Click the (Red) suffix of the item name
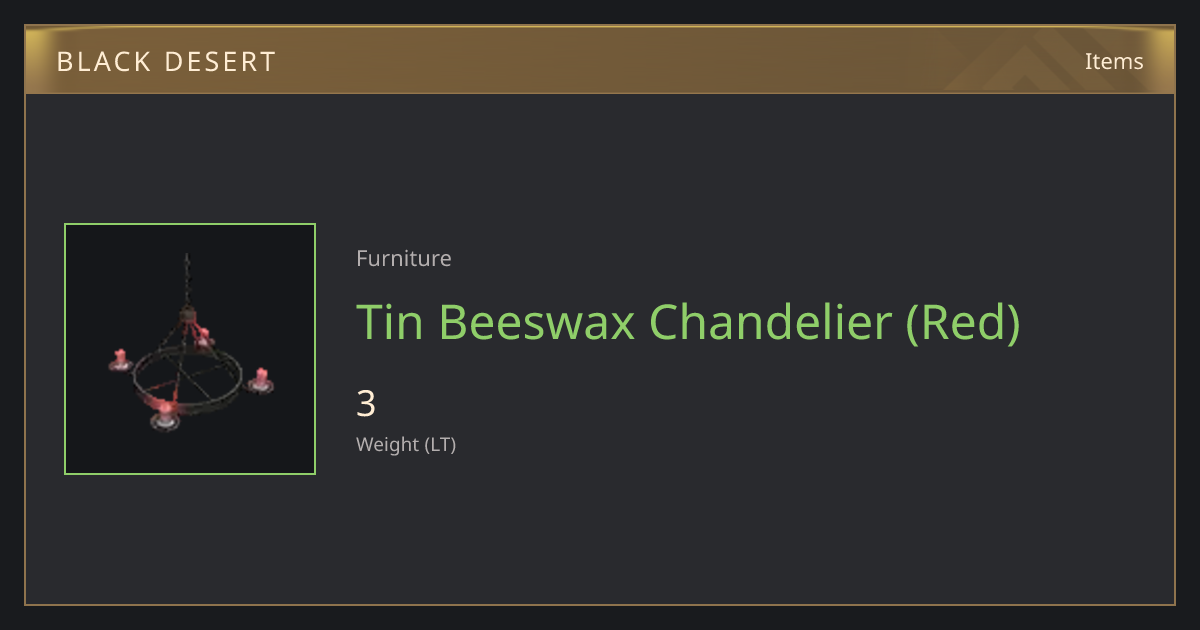The image size is (1200, 630). [964, 323]
